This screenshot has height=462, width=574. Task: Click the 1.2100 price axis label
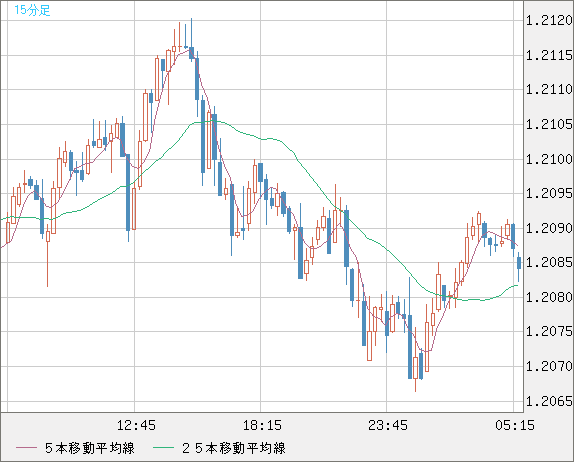point(549,159)
